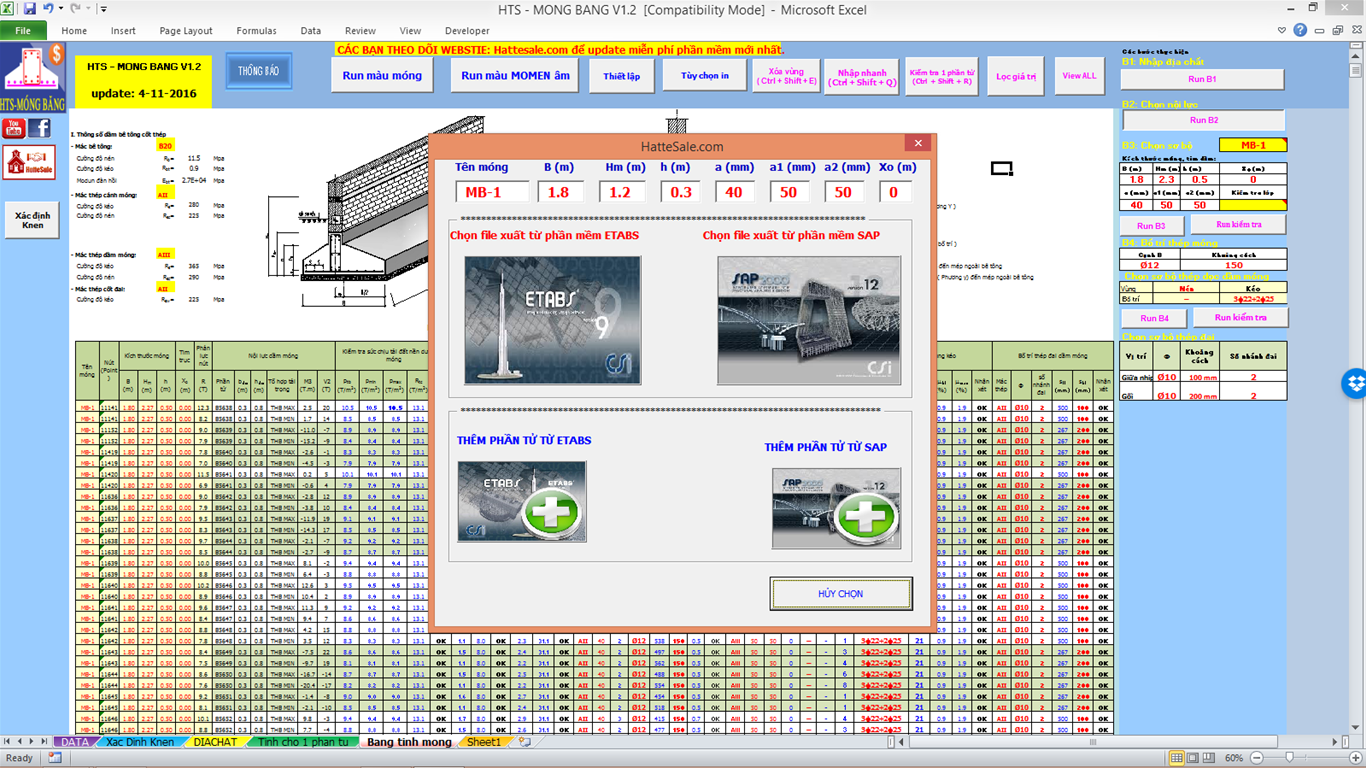Switch to Page Layout view icon

pyautogui.click(x=1194, y=758)
